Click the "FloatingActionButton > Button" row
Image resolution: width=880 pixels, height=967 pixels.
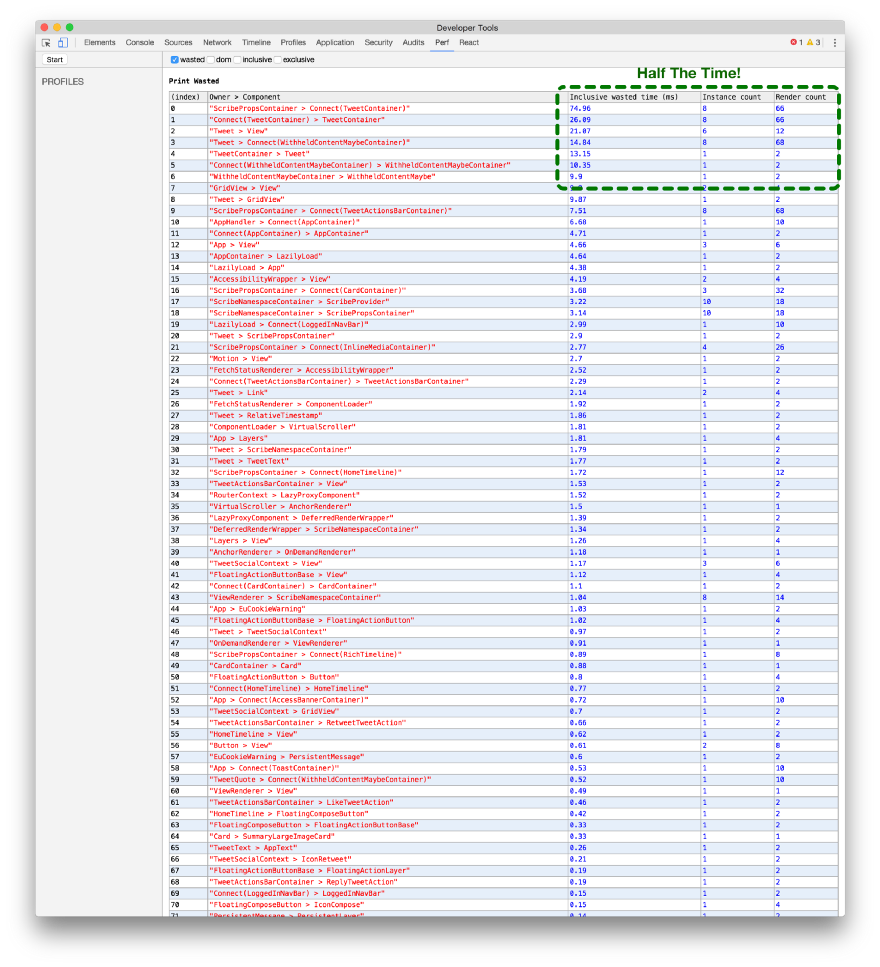click(503, 677)
